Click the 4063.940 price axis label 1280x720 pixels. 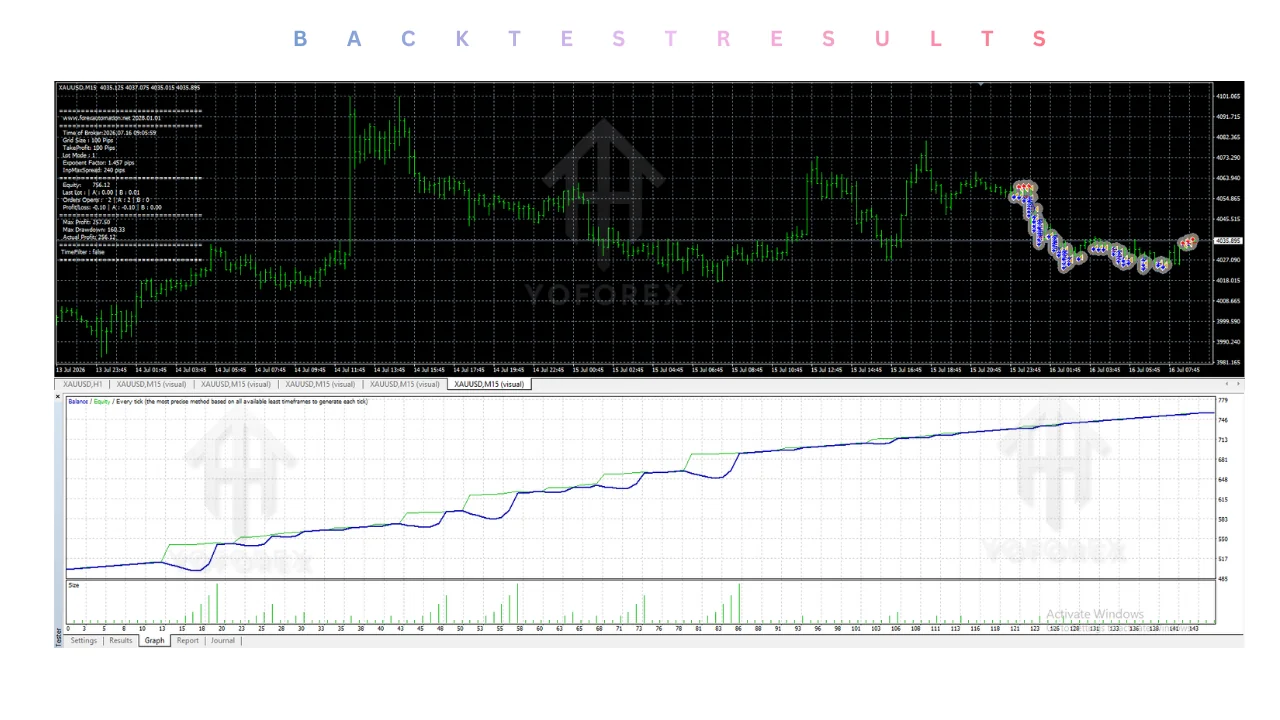tap(1228, 178)
